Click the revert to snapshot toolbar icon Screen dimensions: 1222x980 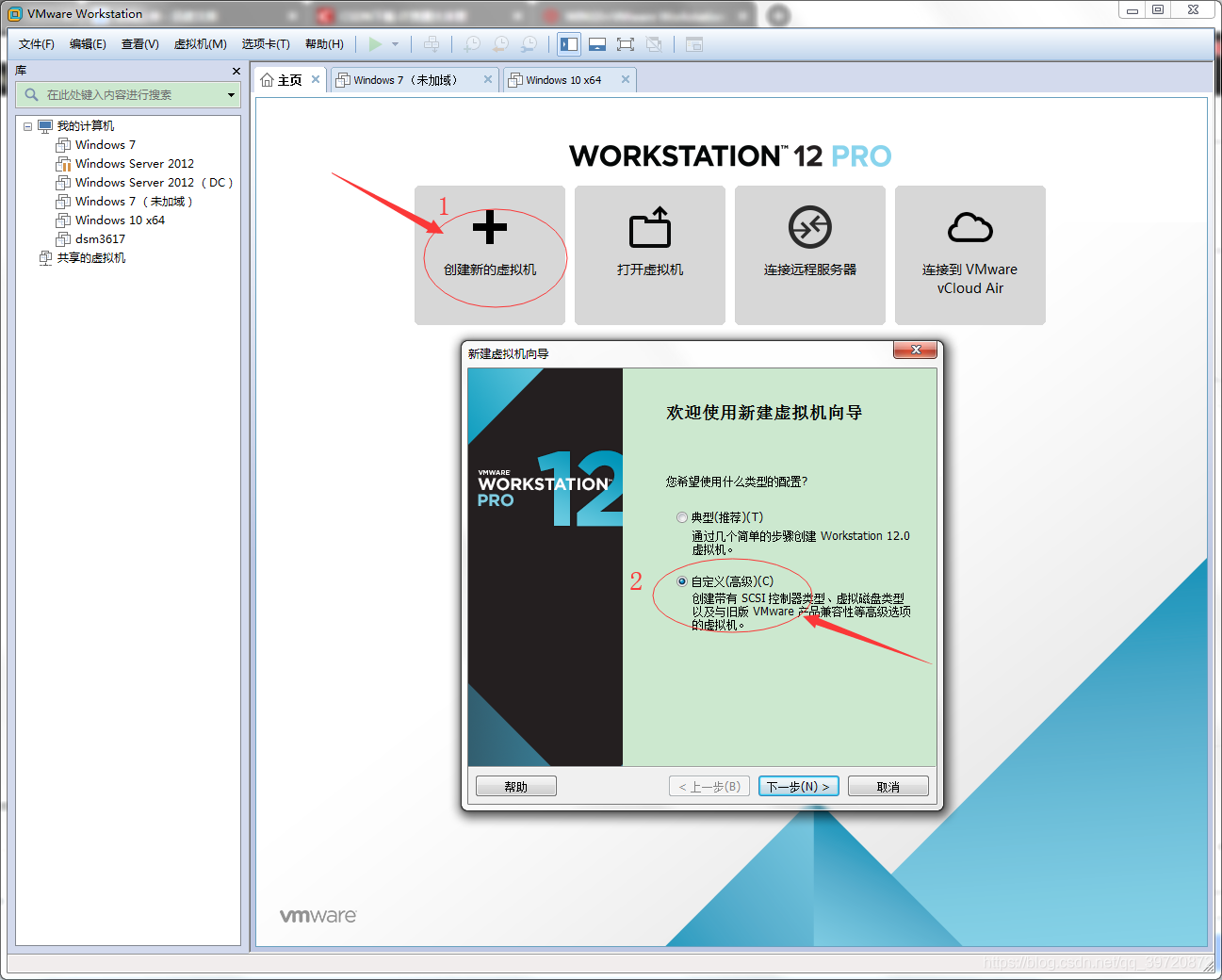(501, 44)
